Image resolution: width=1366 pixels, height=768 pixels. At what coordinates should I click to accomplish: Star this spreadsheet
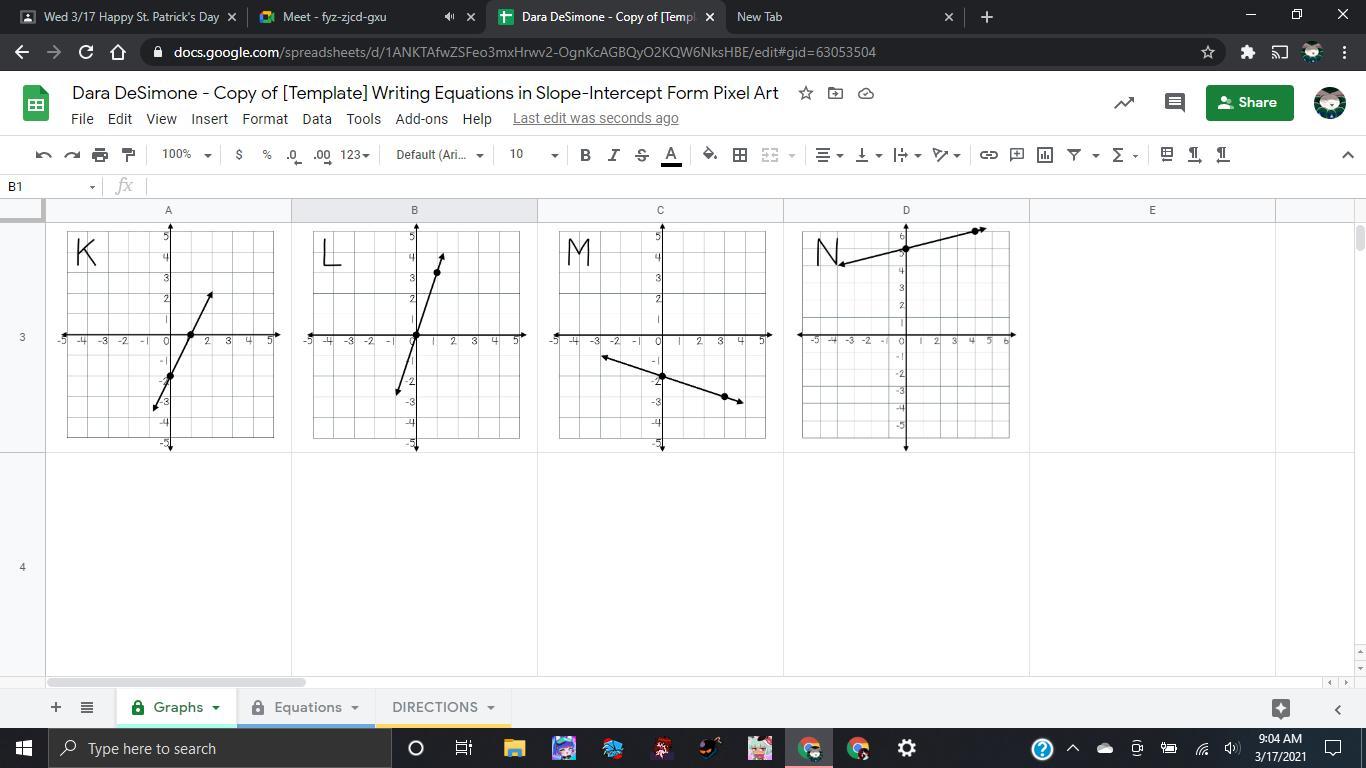(805, 93)
